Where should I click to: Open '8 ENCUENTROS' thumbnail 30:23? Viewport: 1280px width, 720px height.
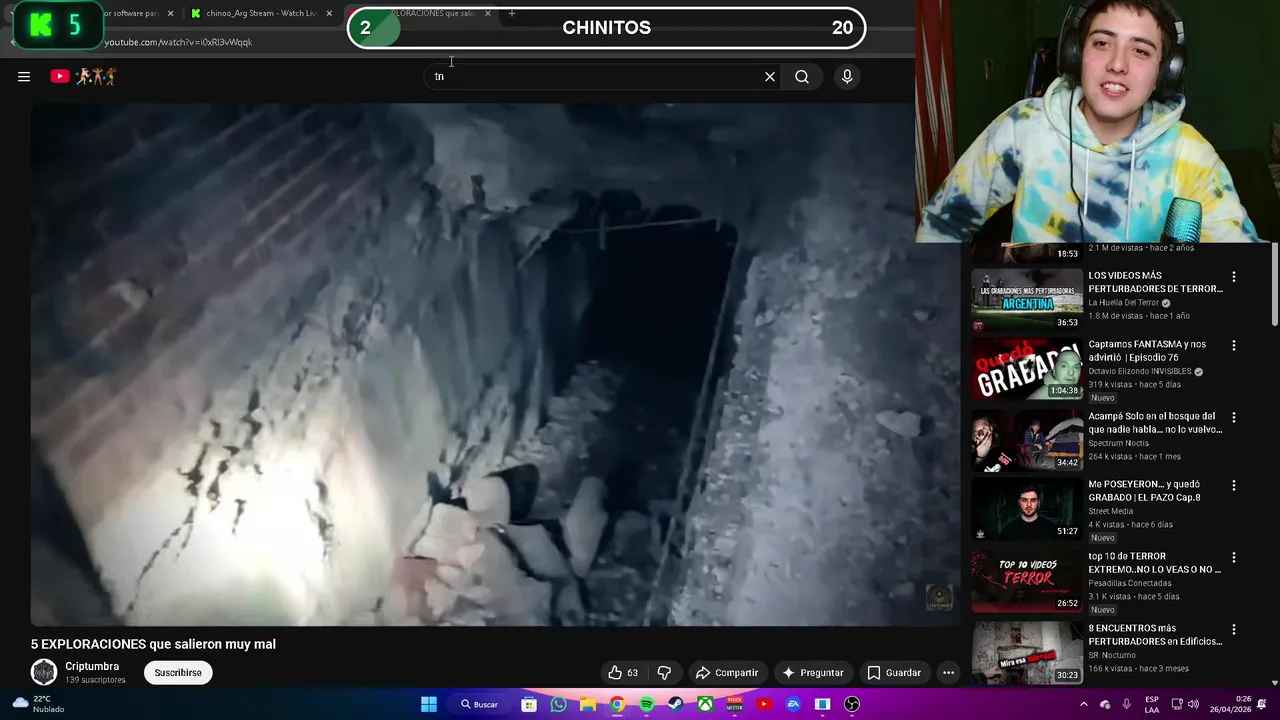pyautogui.click(x=1027, y=652)
